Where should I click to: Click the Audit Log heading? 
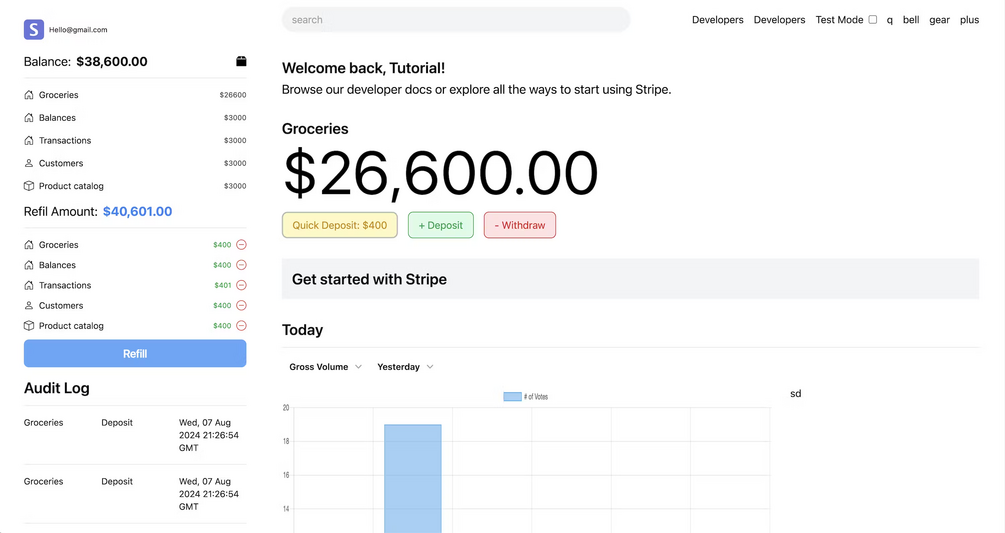[56, 388]
